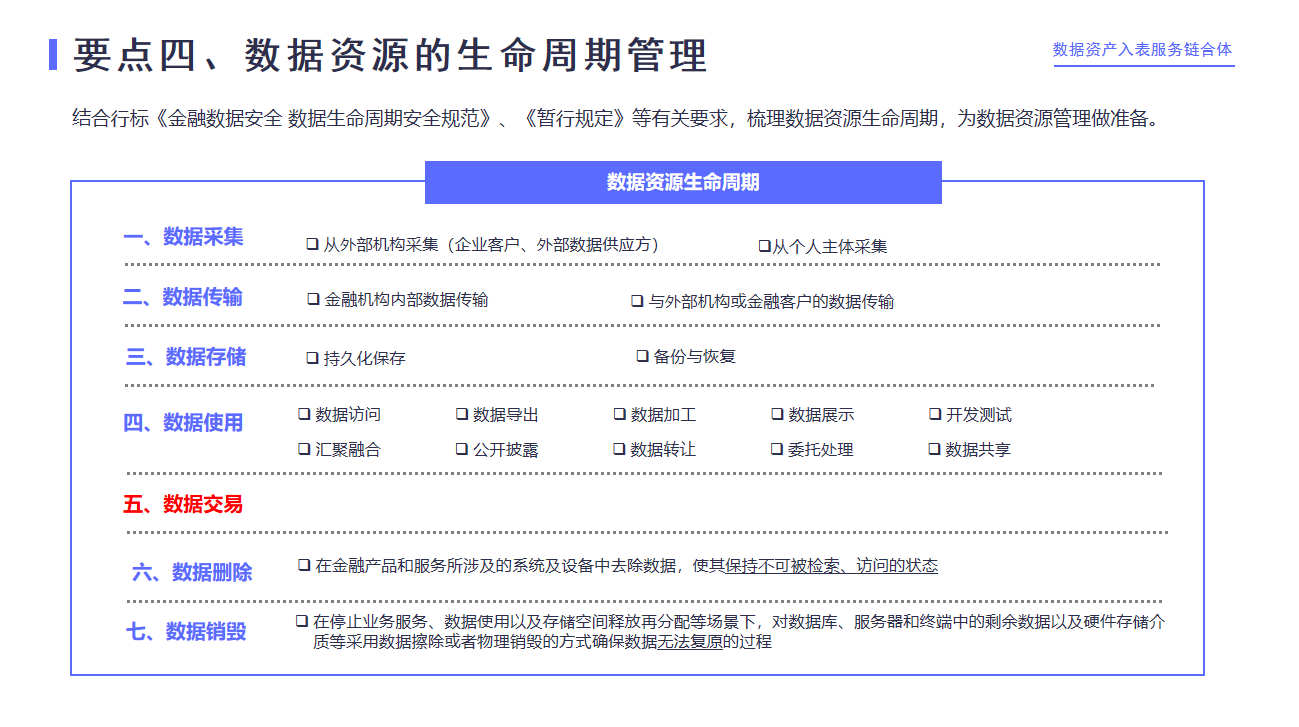This screenshot has width=1299, height=727.
Task: Select the 金融机构内部数据传输 checkbox
Action: 314,299
